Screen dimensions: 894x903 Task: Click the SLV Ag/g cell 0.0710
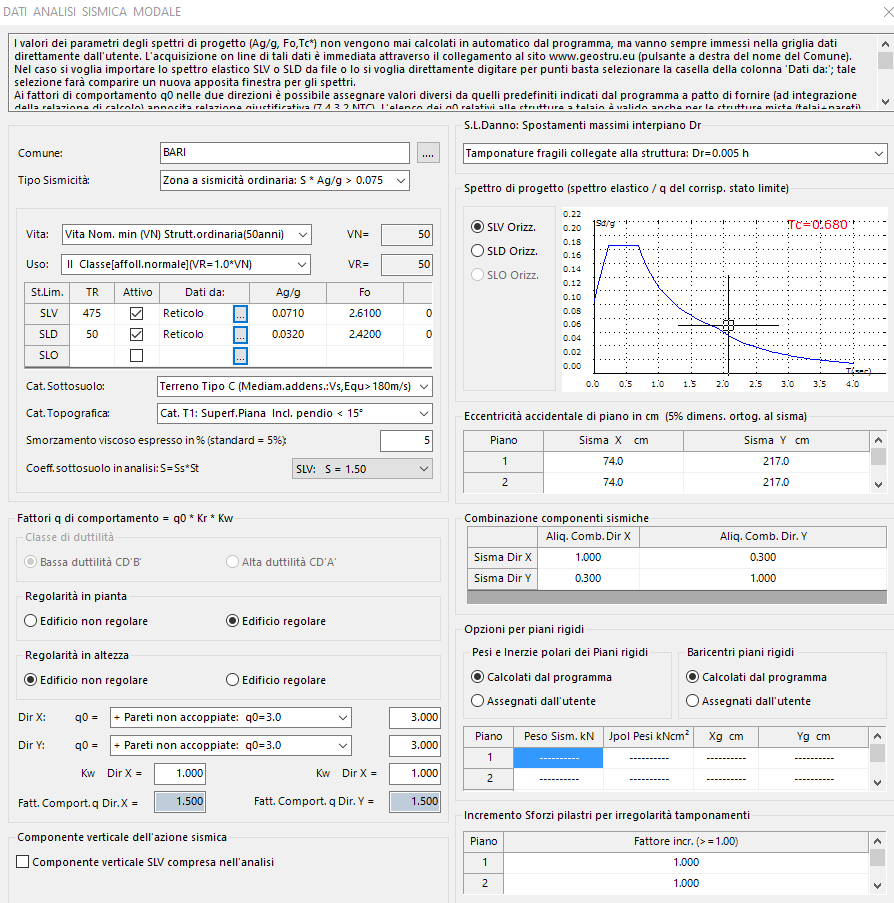tap(288, 313)
